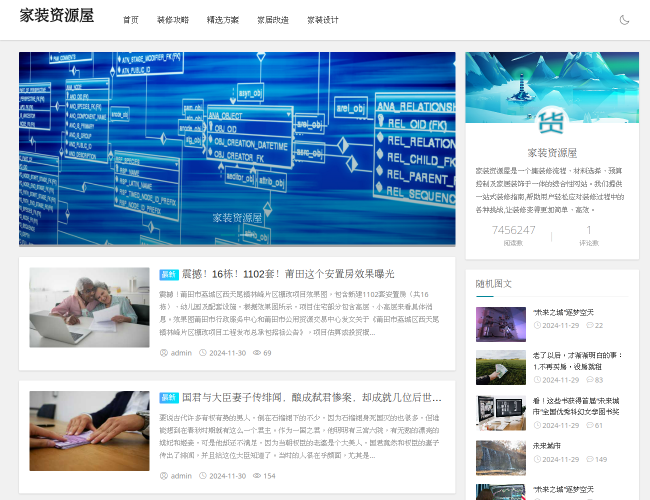Open the article 国君与大臣妻子传绯闻

click(312, 398)
